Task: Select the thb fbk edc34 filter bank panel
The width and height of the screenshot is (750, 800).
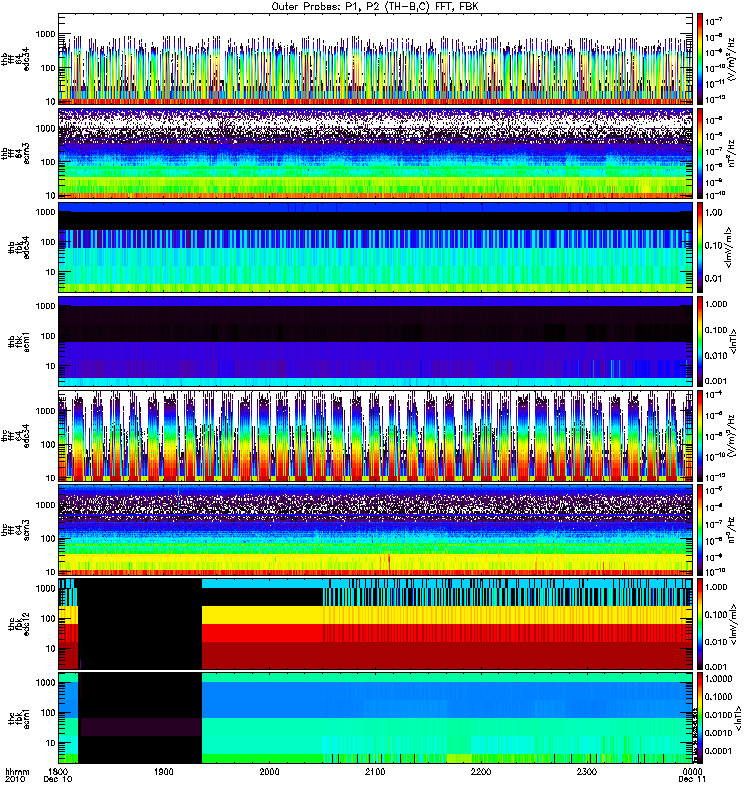Action: point(376,247)
